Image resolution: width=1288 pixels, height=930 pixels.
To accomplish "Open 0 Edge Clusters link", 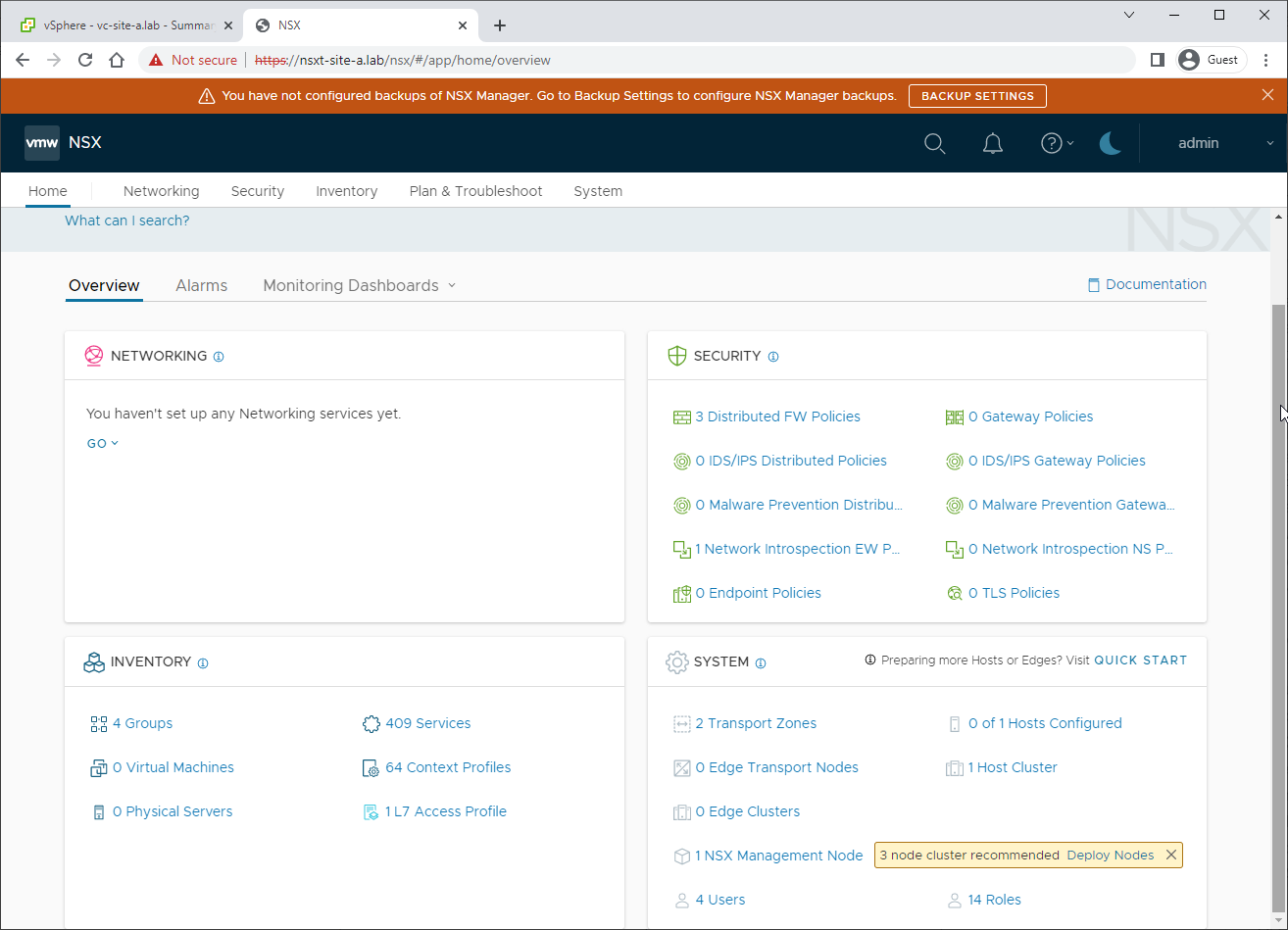I will pos(747,812).
